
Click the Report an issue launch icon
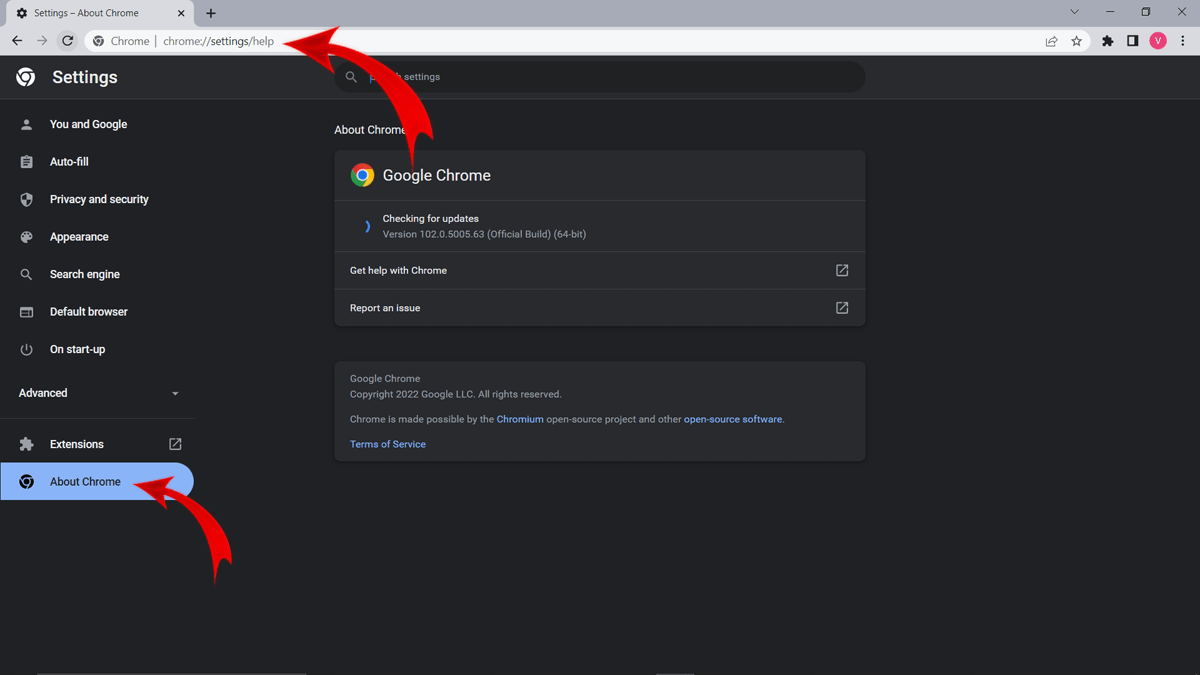pyautogui.click(x=842, y=308)
